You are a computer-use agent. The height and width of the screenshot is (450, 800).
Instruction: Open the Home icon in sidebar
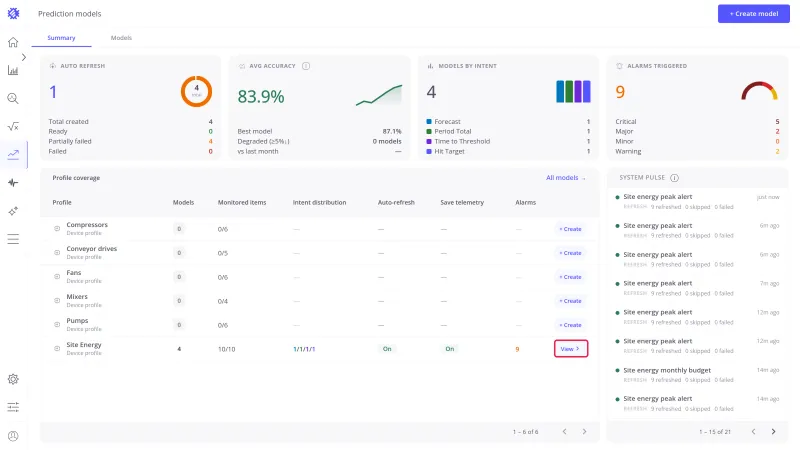click(13, 42)
